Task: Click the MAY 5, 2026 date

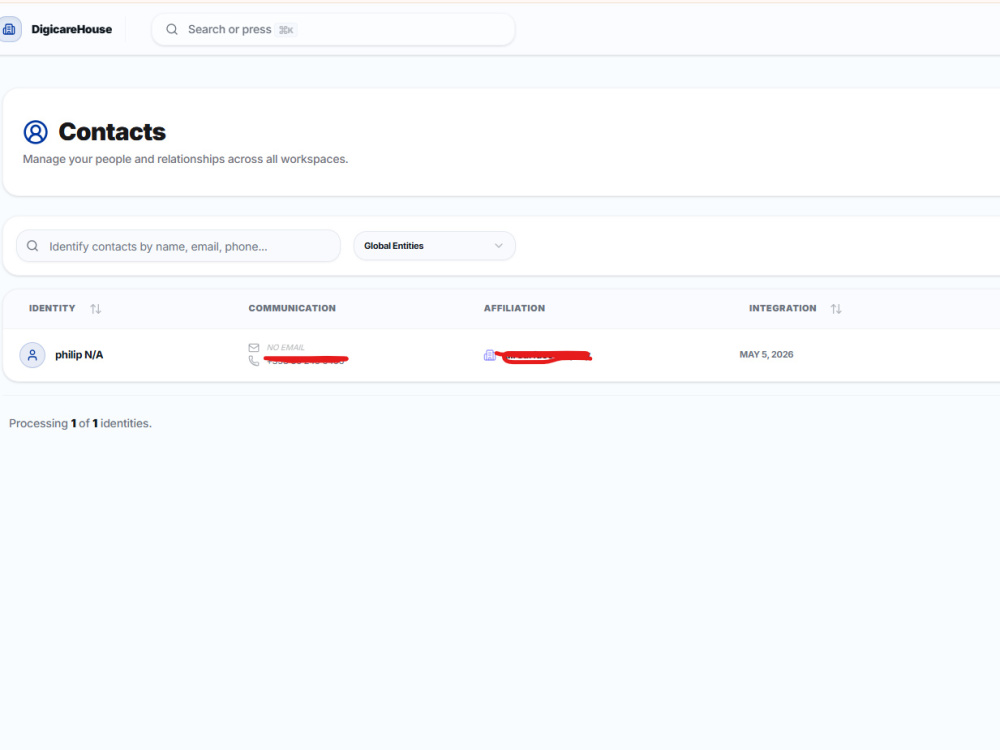Action: [x=767, y=355]
